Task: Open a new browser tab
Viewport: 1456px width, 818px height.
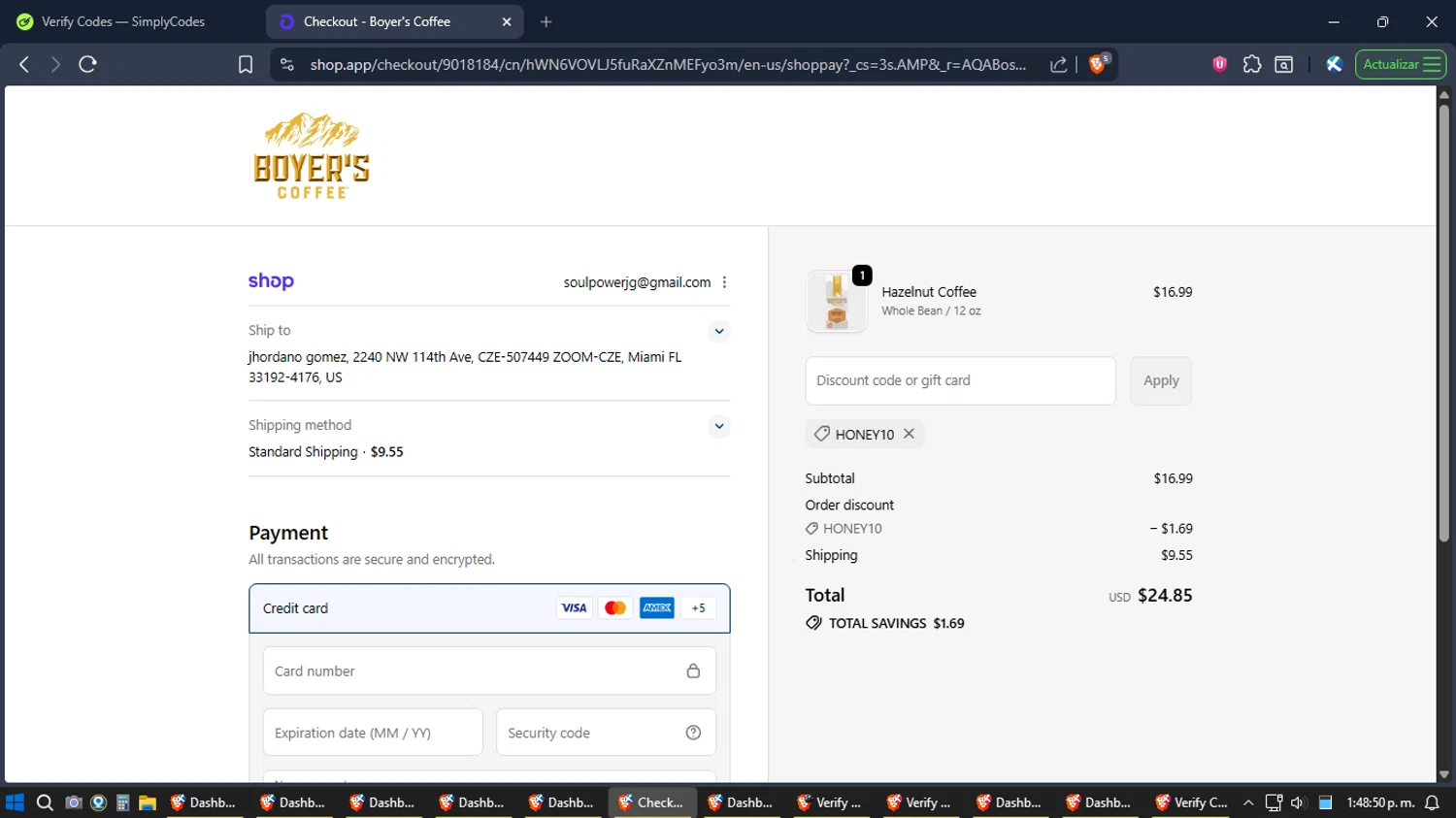Action: (x=546, y=21)
